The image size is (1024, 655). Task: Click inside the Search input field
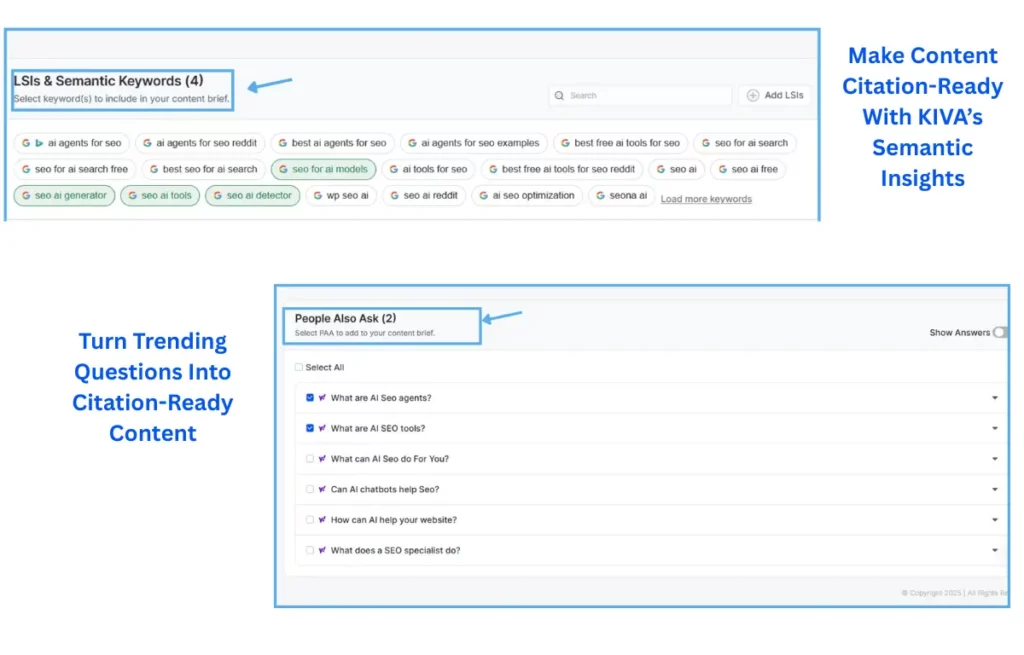coord(640,95)
